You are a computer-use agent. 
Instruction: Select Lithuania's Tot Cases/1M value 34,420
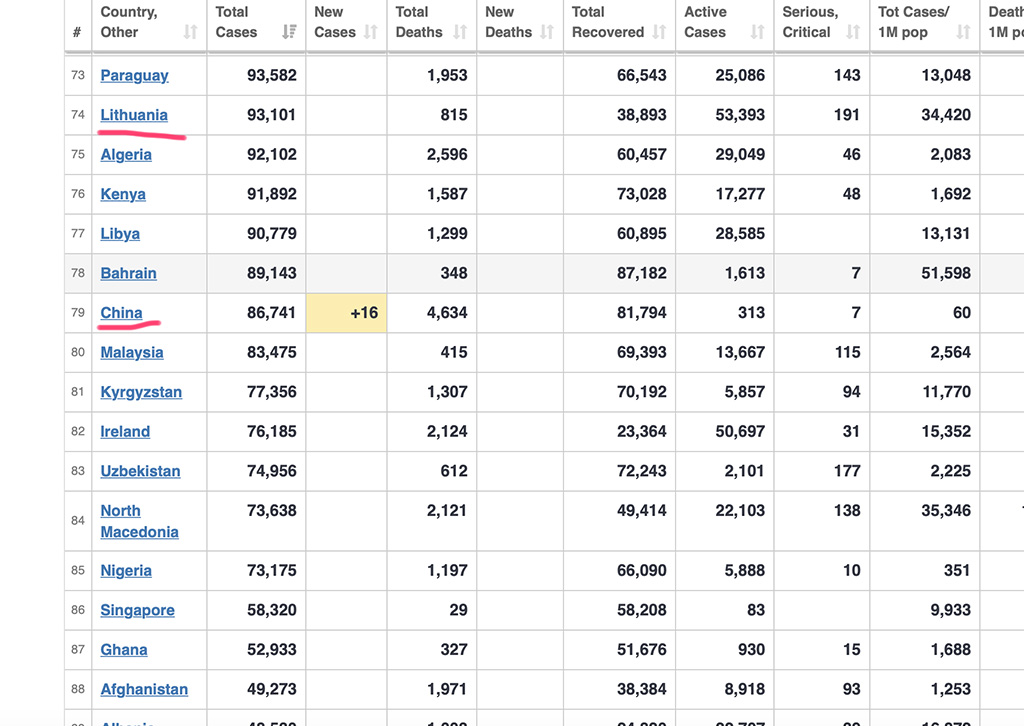click(x=946, y=115)
